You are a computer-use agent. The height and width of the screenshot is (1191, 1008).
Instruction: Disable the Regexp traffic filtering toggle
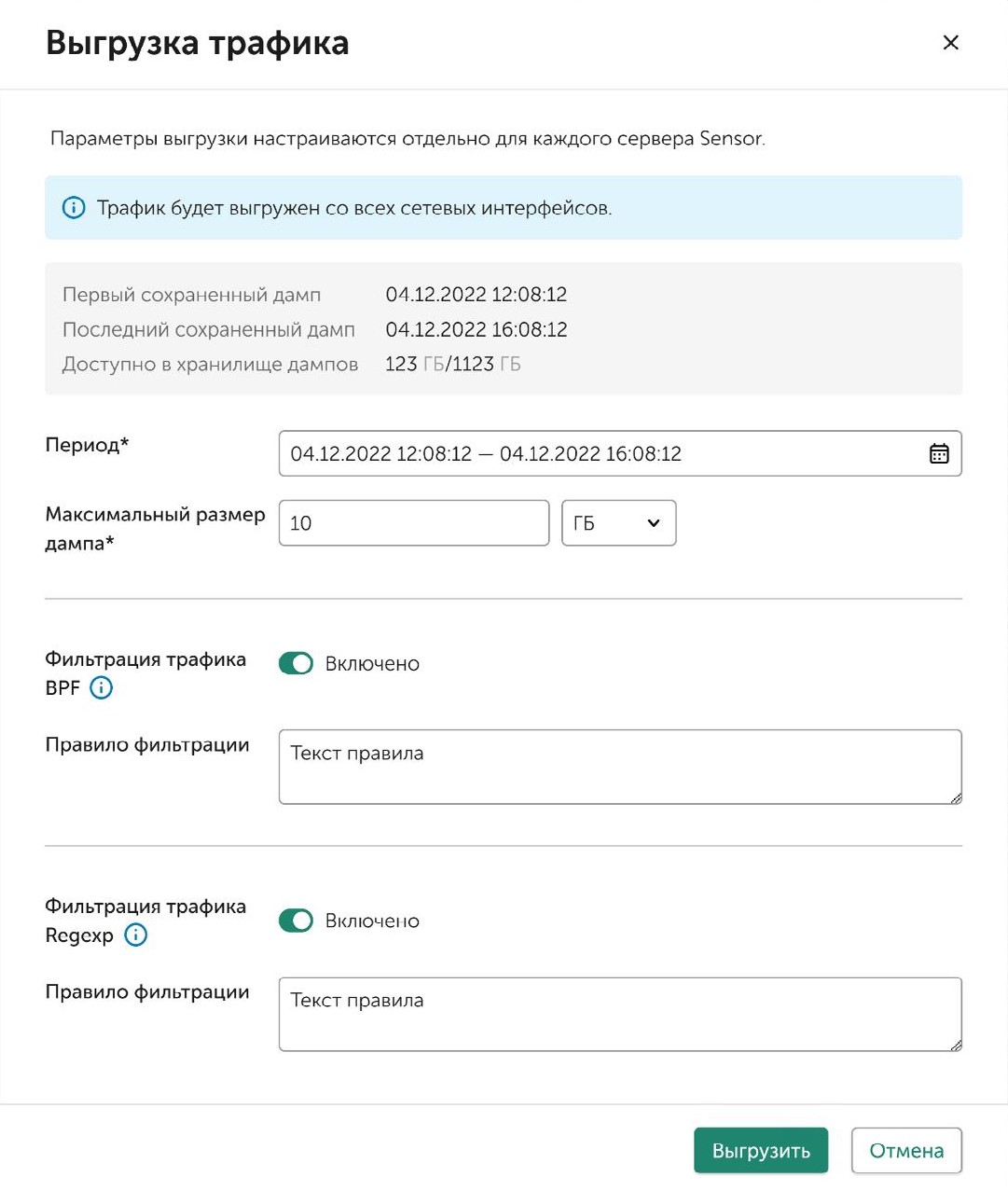click(x=296, y=921)
